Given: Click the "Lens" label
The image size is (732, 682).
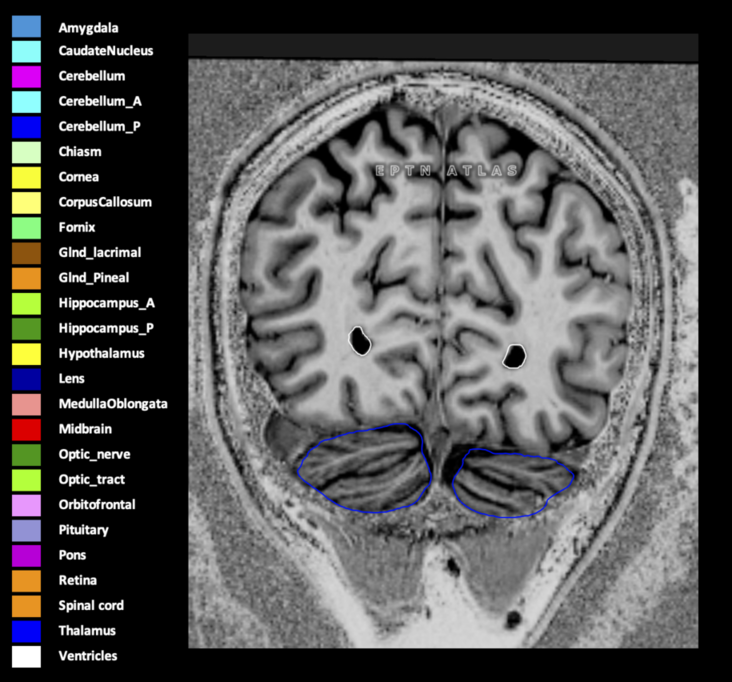Looking at the screenshot, I should point(71,378).
